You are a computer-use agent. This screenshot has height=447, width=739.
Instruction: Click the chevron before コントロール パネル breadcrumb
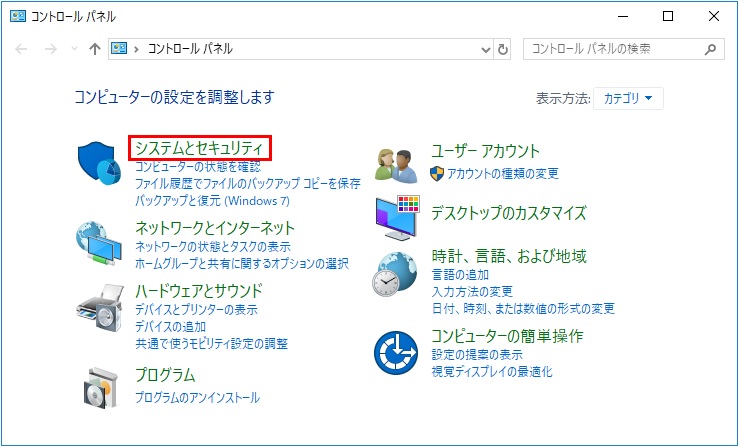pos(137,49)
